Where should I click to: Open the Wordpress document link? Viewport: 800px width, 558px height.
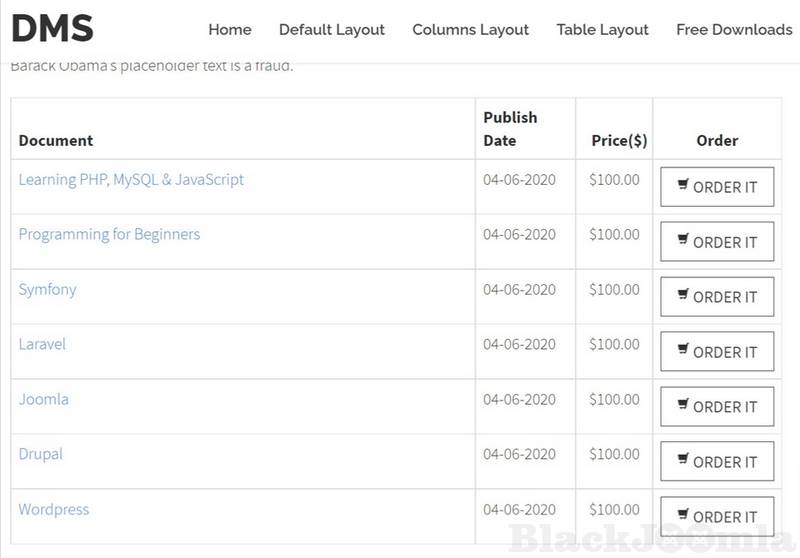coord(54,509)
